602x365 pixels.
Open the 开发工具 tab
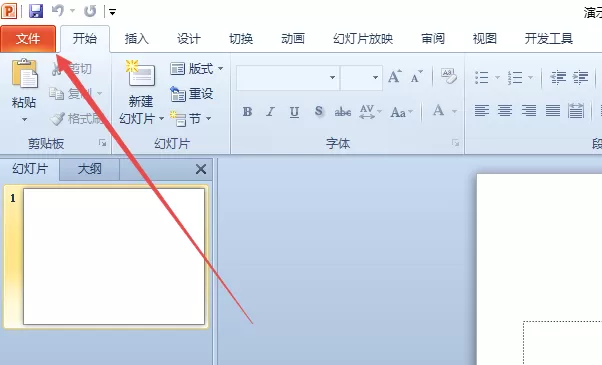(549, 38)
